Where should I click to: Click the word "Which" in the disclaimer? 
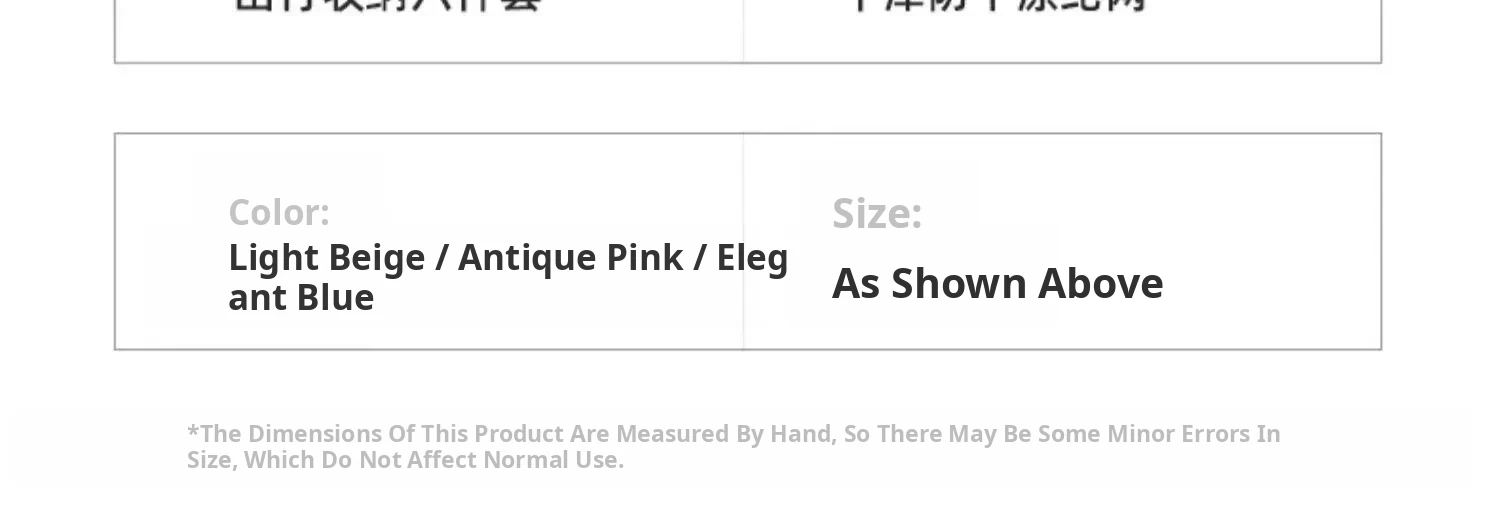pyautogui.click(x=274, y=460)
